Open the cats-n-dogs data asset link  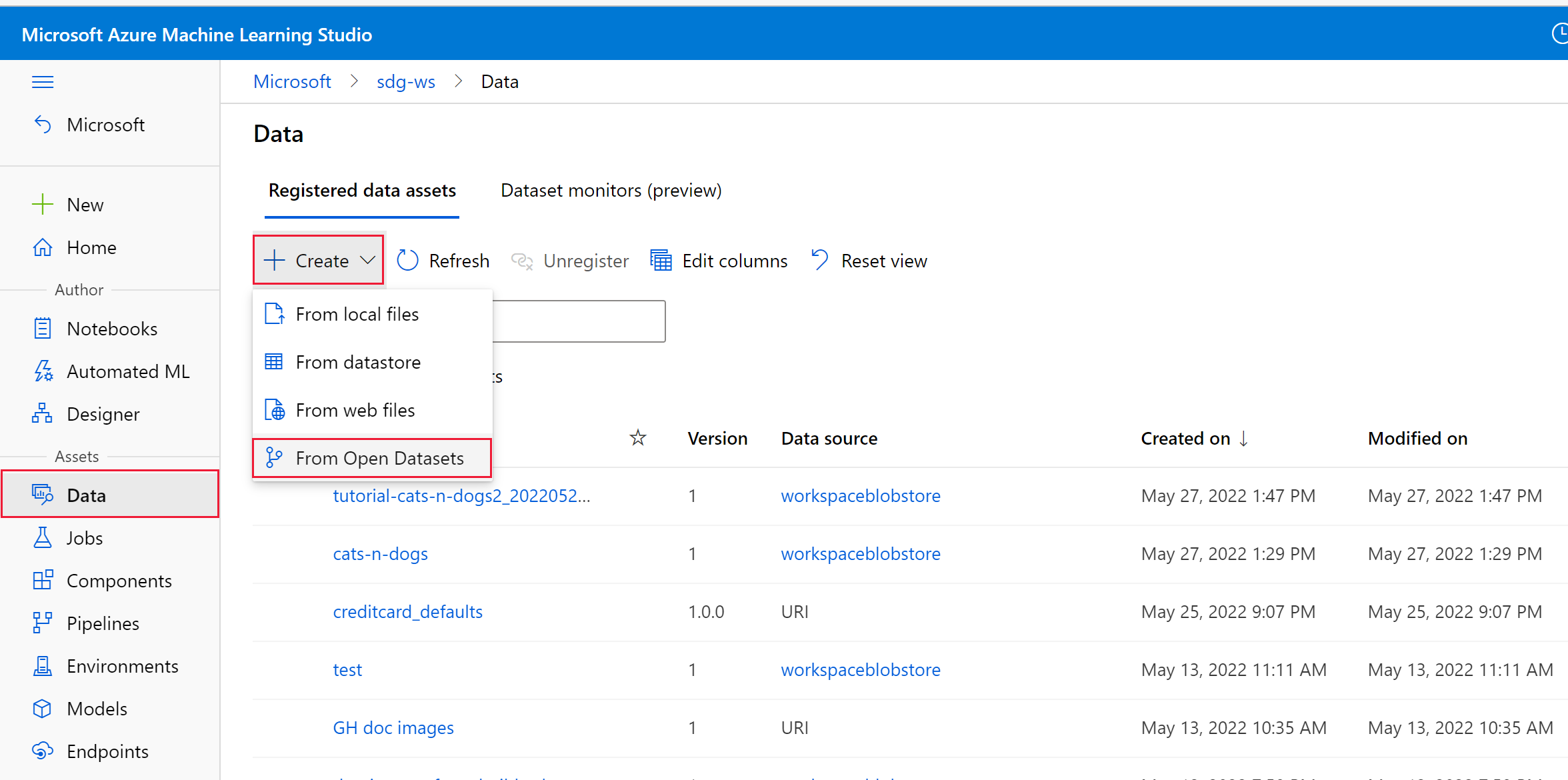point(380,554)
